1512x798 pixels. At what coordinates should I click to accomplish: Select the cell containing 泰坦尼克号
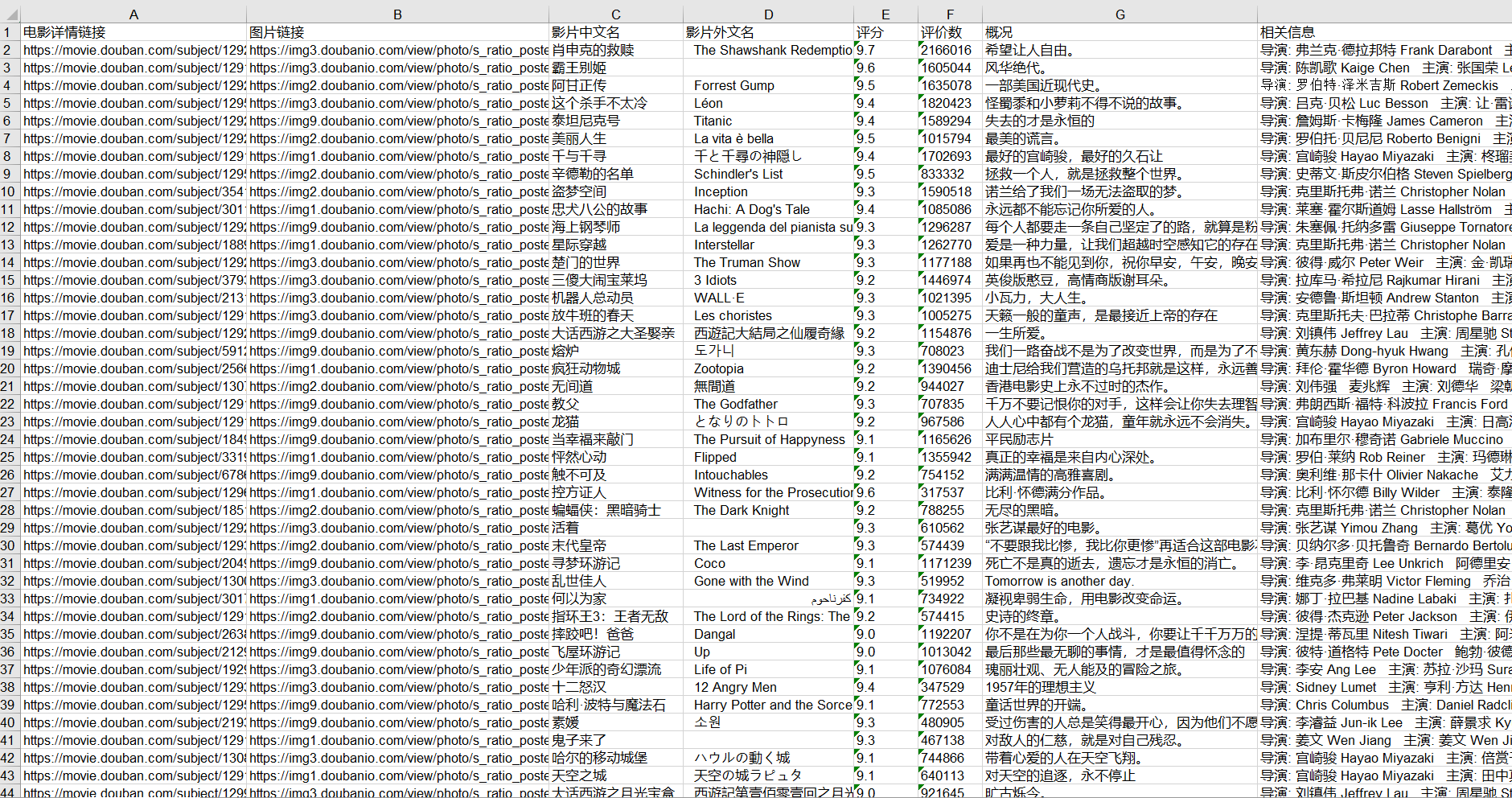coord(619,121)
